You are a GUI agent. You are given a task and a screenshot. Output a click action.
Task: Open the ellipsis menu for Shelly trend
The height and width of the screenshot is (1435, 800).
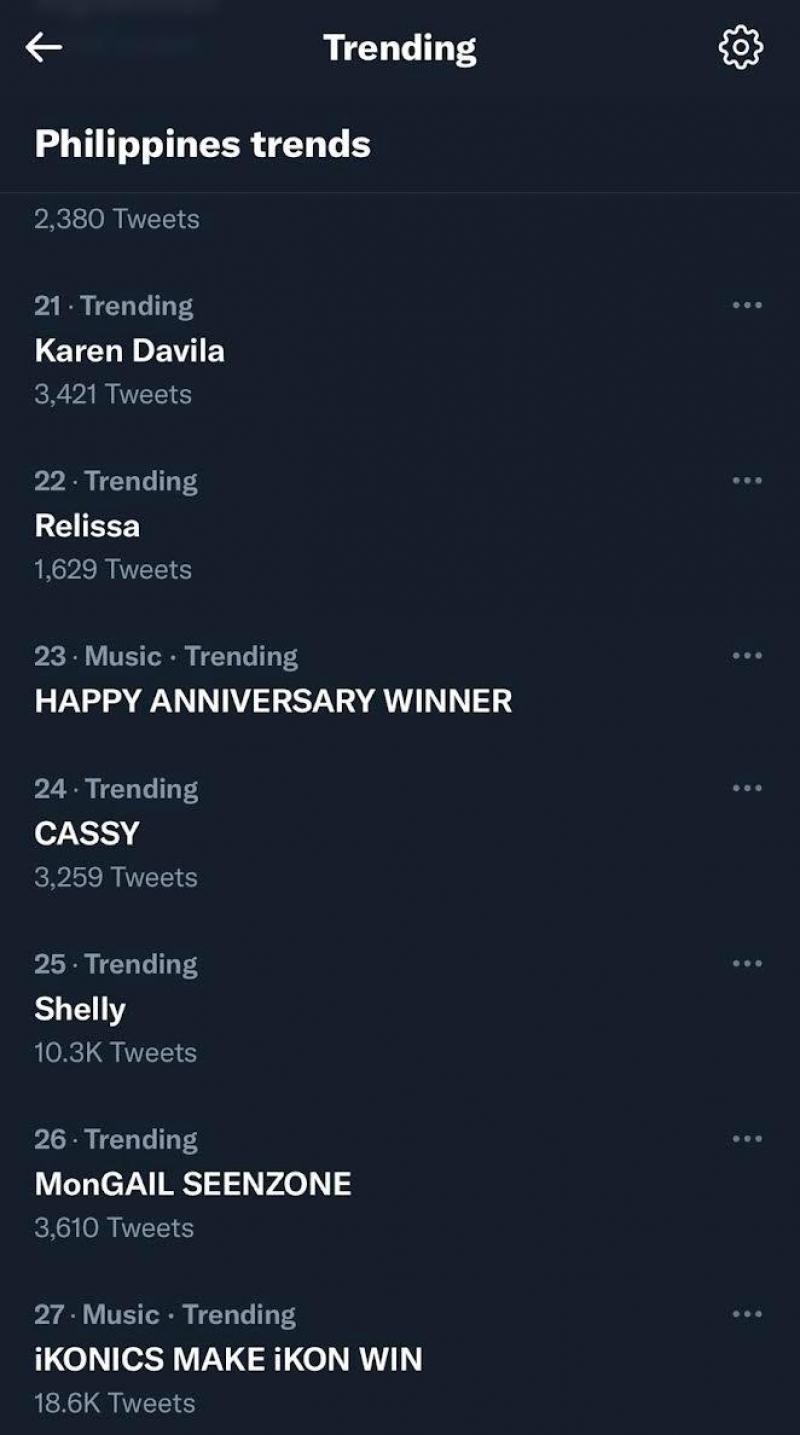[x=747, y=964]
